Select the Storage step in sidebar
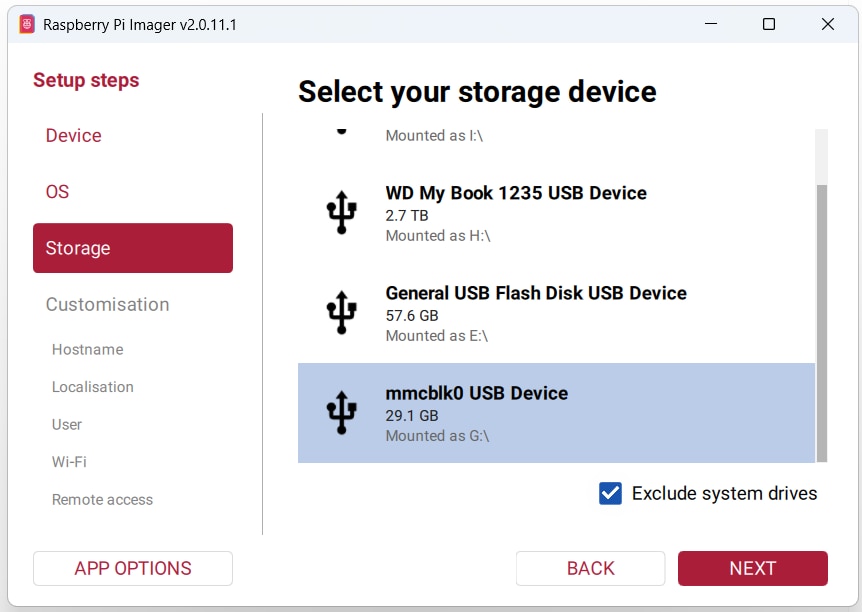 (x=133, y=248)
